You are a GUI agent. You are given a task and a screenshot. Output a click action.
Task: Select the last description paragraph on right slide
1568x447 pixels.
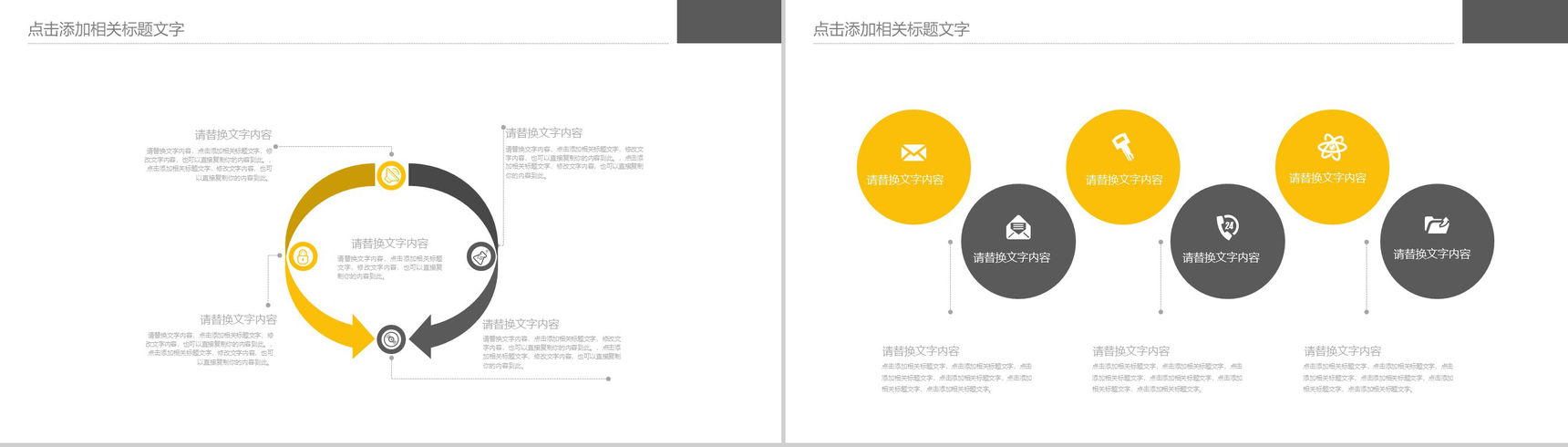1377,378
